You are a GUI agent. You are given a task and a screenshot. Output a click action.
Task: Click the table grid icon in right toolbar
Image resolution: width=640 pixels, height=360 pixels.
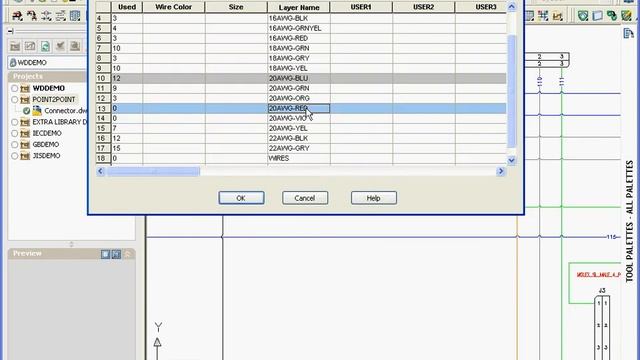(x=529, y=16)
